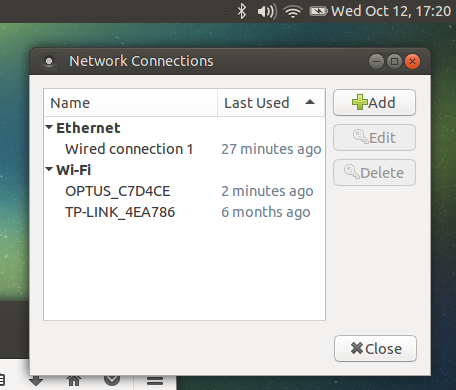Select the TP-LINK_4EA786 Wi-Fi connection
The width and height of the screenshot is (456, 390).
pos(184,212)
